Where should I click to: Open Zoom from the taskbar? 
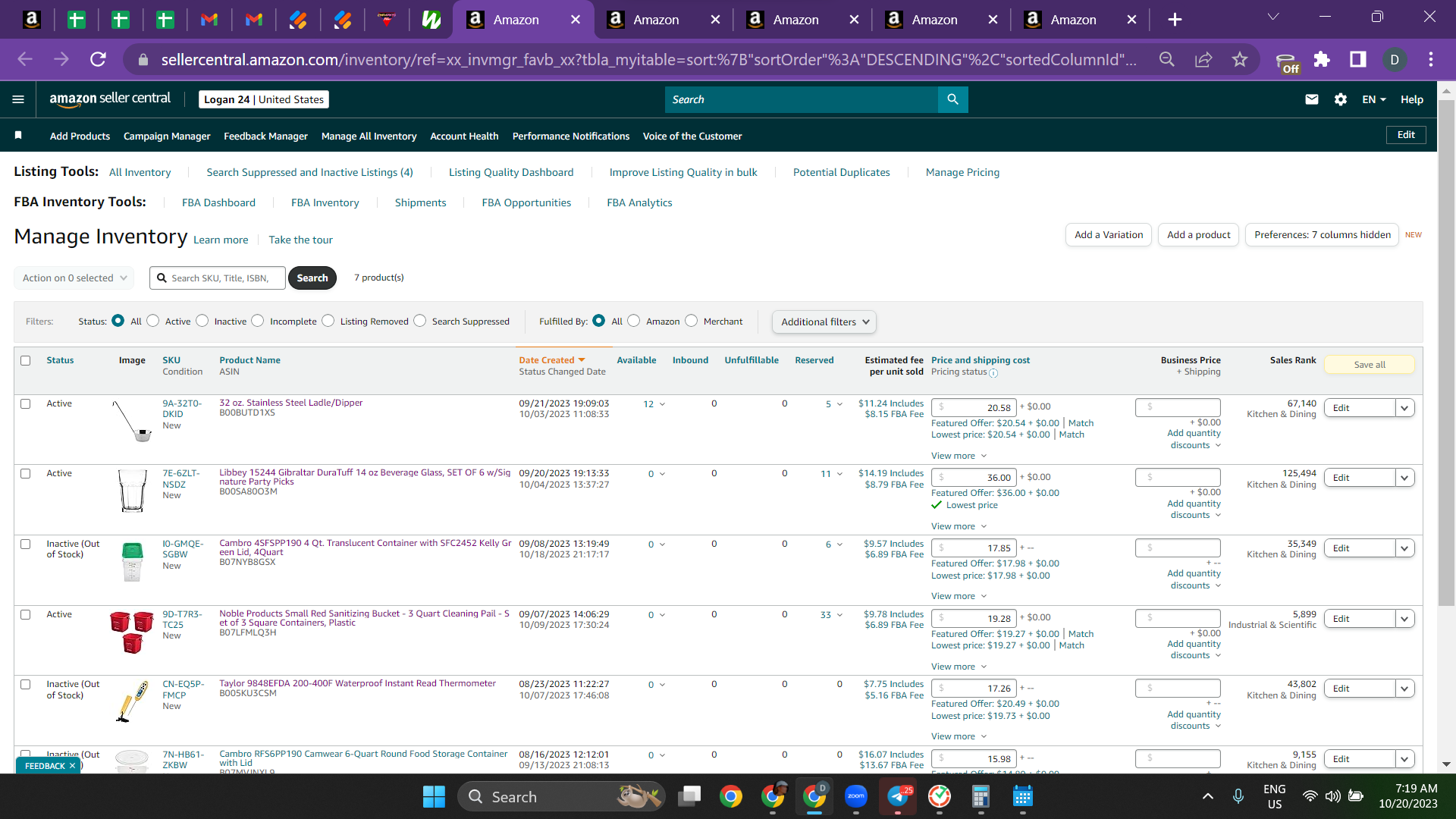(856, 796)
